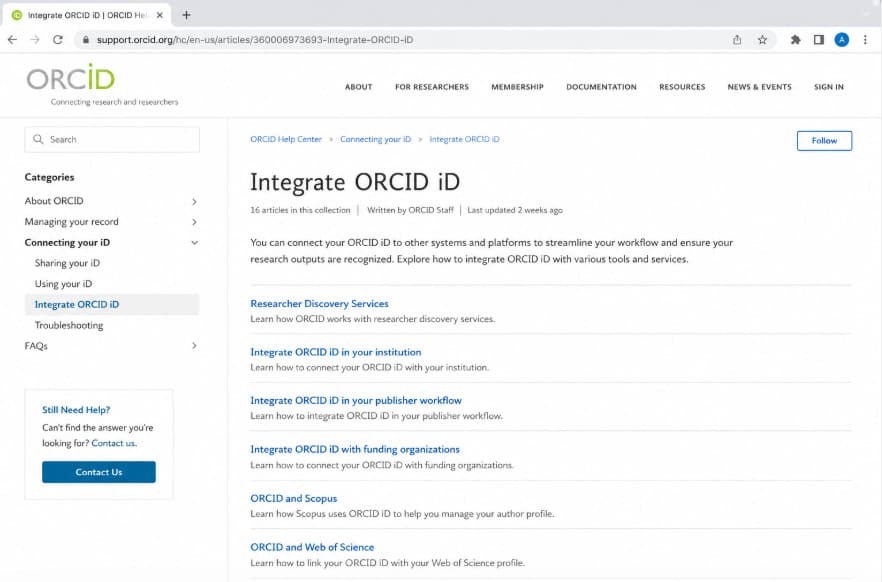This screenshot has height=582, width=882.
Task: Click the magnifier icon in the search box
Action: pyautogui.click(x=38, y=139)
